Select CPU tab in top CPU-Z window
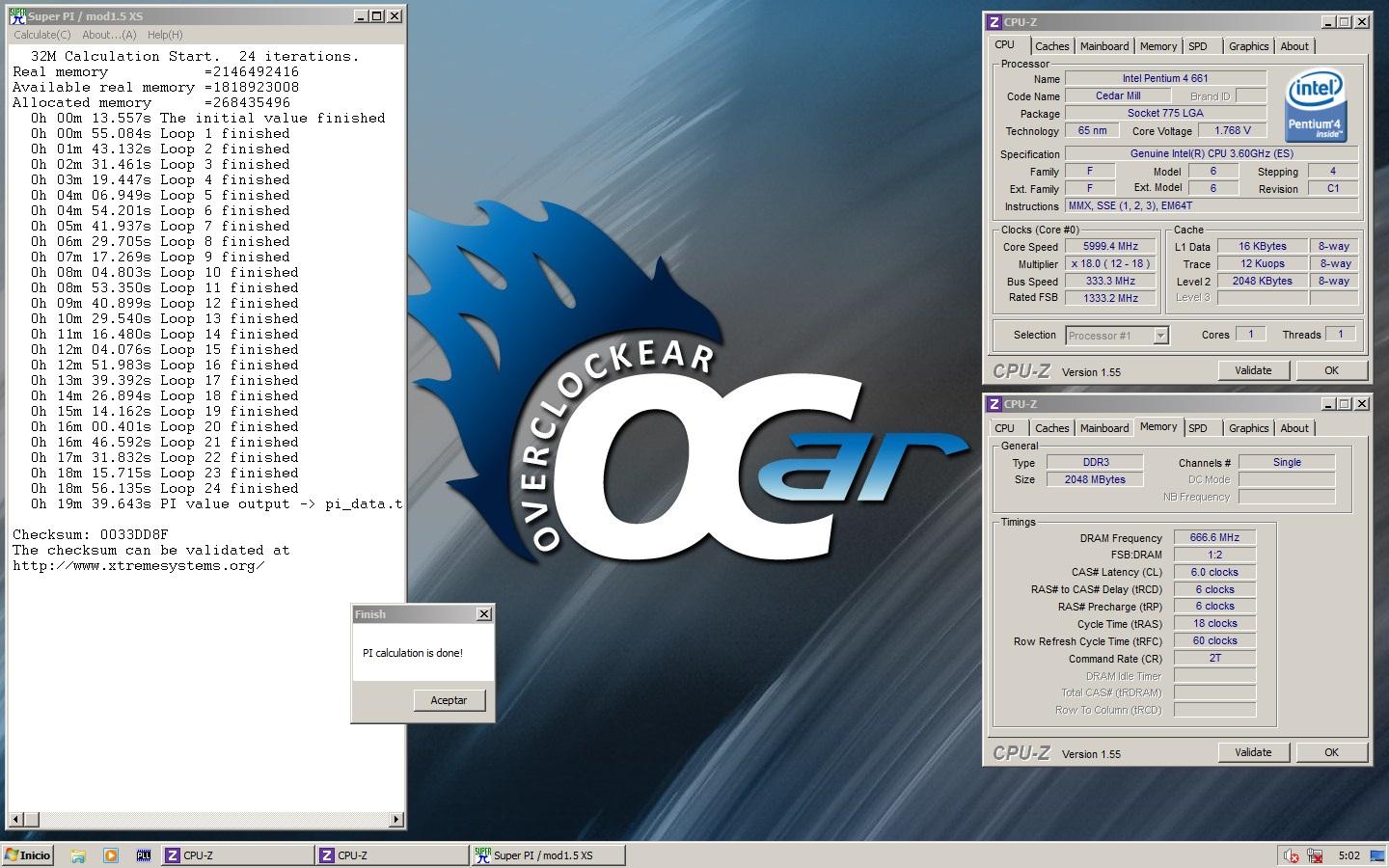The image size is (1389, 868). point(1005,45)
